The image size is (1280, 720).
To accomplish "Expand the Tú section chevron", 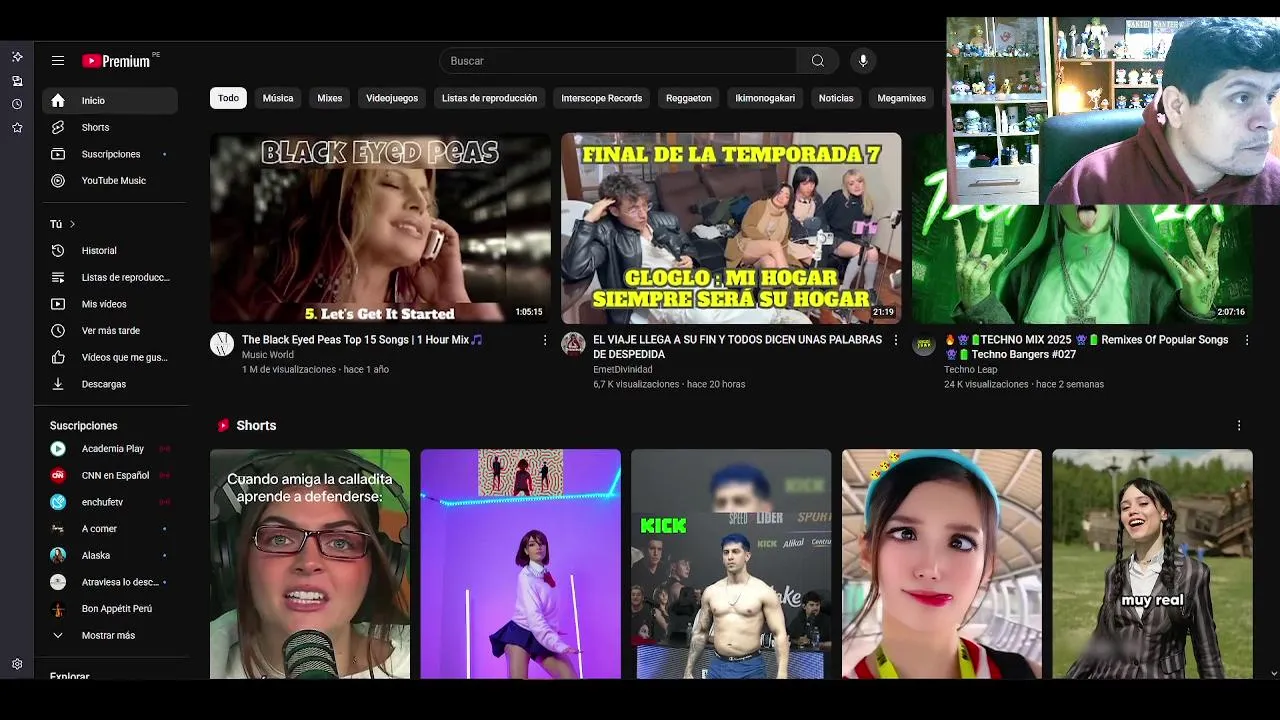I will [72, 224].
